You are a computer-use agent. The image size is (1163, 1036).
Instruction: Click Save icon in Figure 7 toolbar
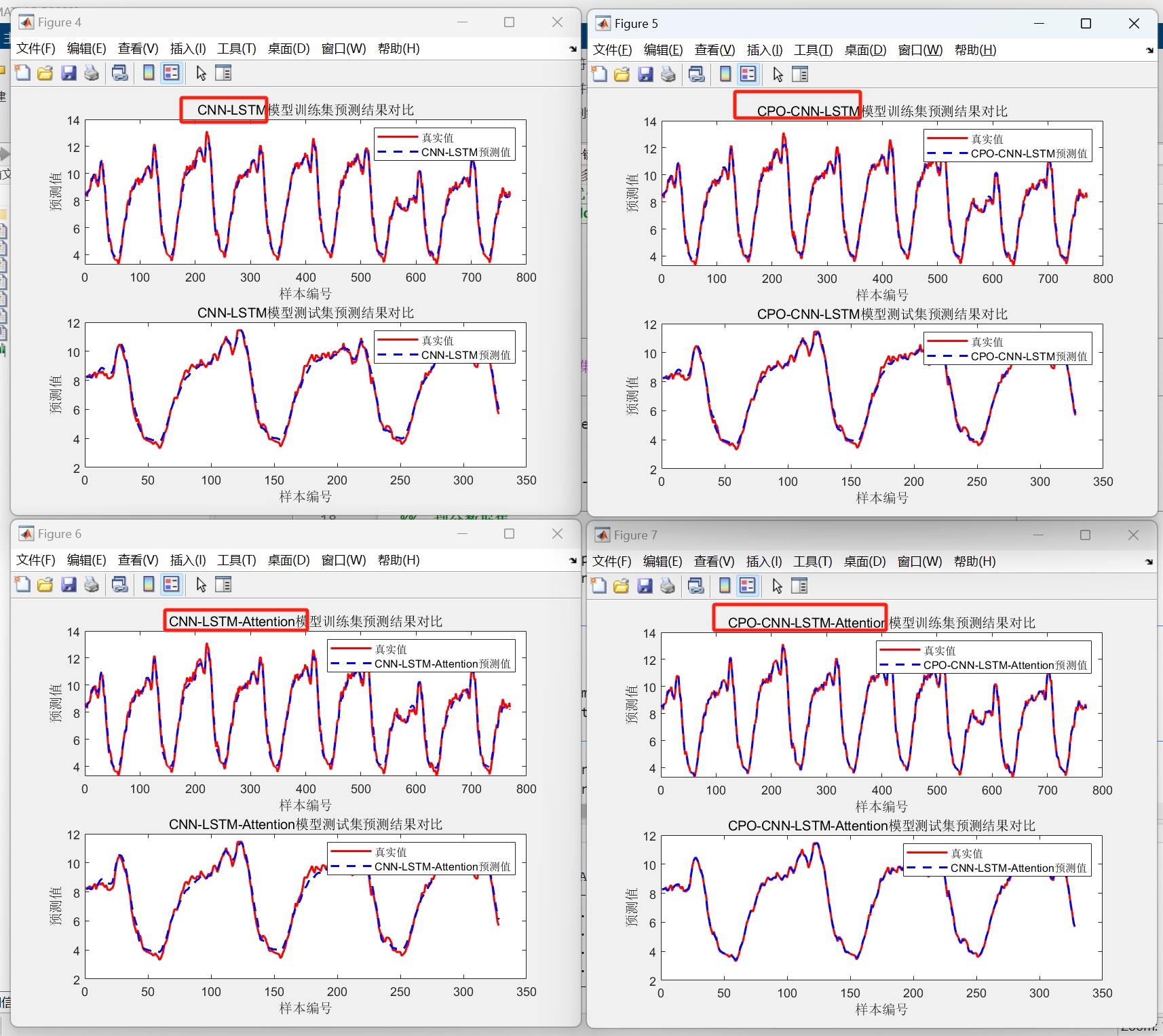pos(645,586)
